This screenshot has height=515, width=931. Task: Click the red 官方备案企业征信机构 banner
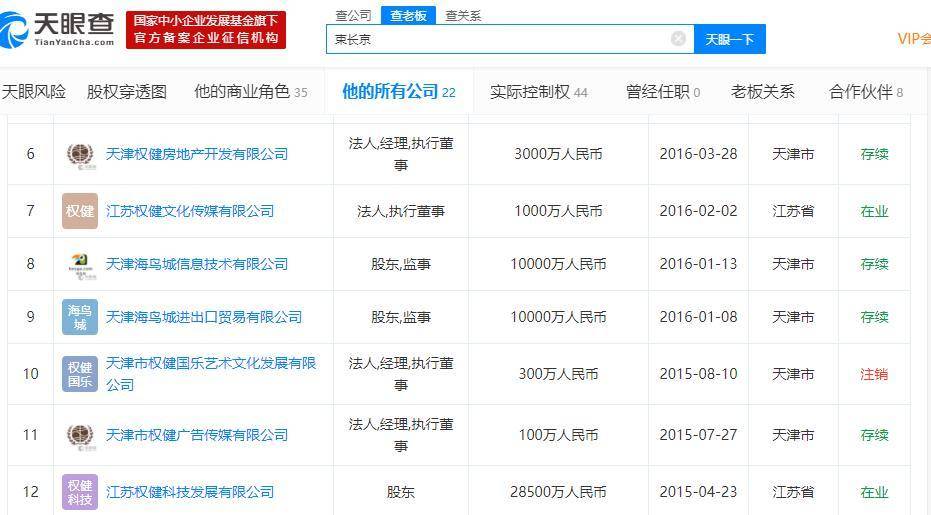[205, 29]
